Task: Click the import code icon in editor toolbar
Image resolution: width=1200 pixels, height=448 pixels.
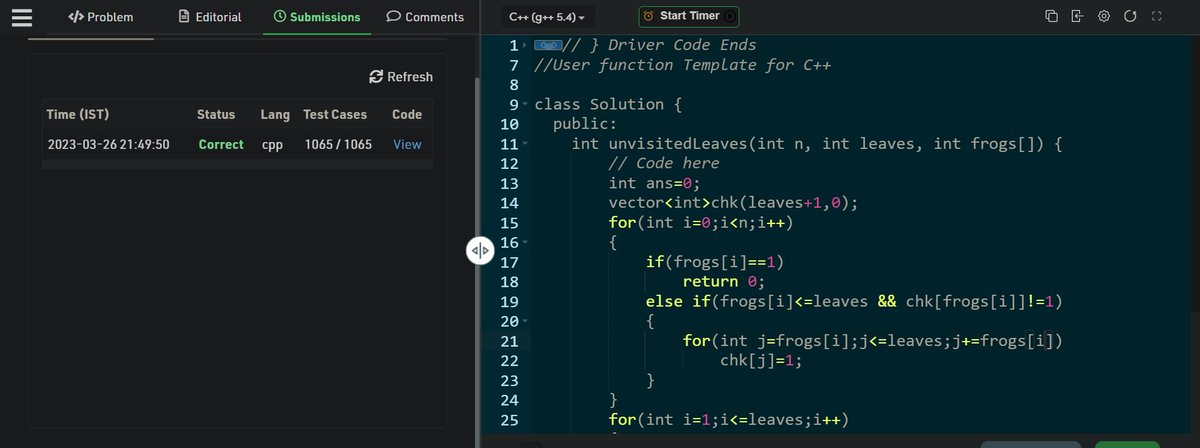Action: (1077, 16)
